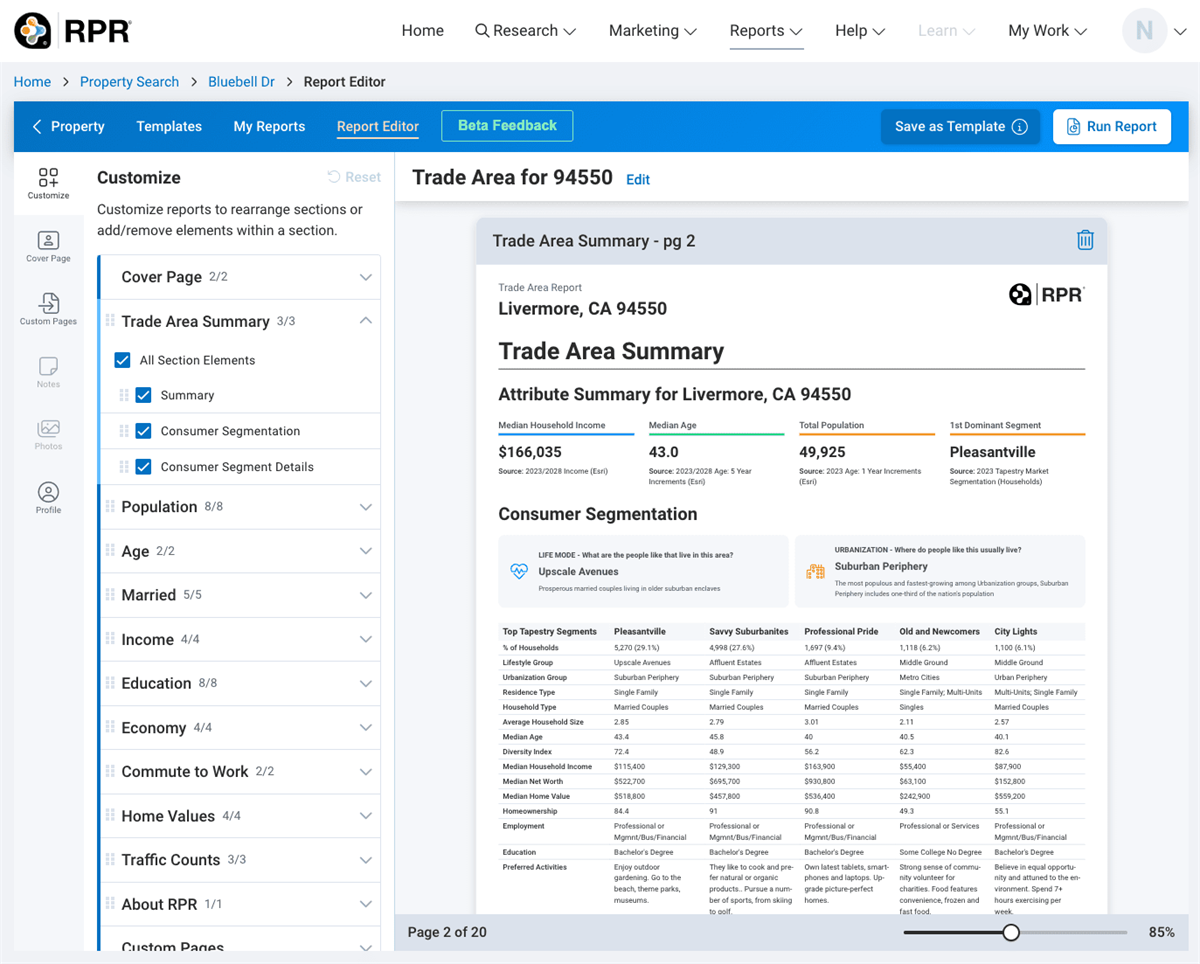Open the account menu for user N
This screenshot has width=1200, height=964.
[x=1155, y=31]
